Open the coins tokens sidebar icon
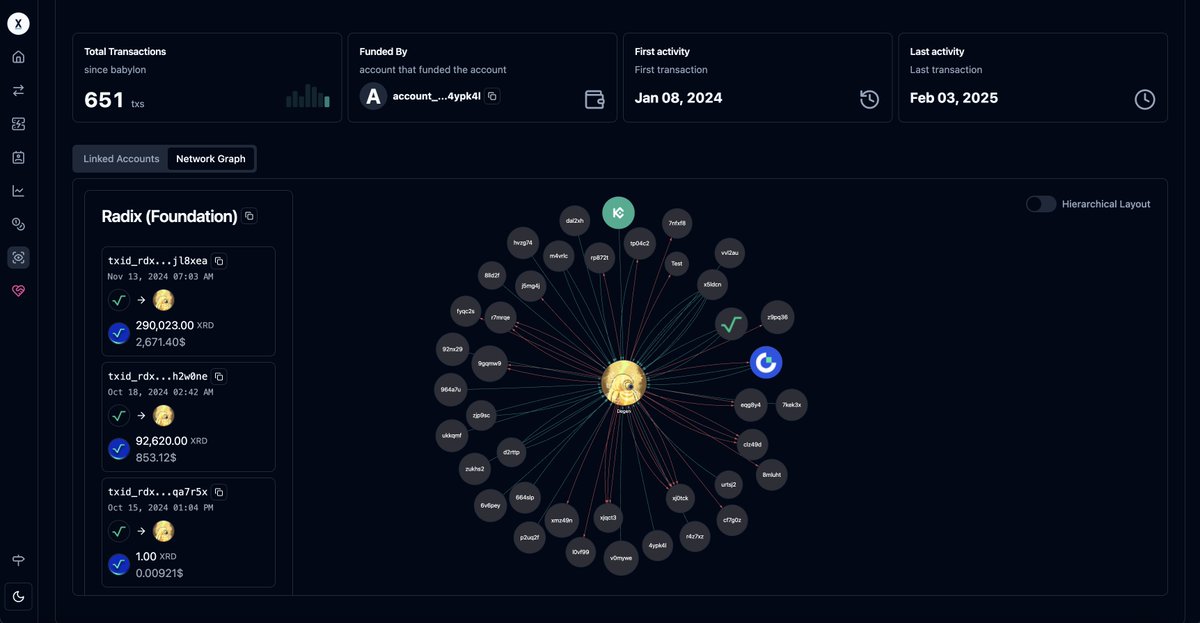Viewport: 1200px width, 623px height. click(x=18, y=224)
